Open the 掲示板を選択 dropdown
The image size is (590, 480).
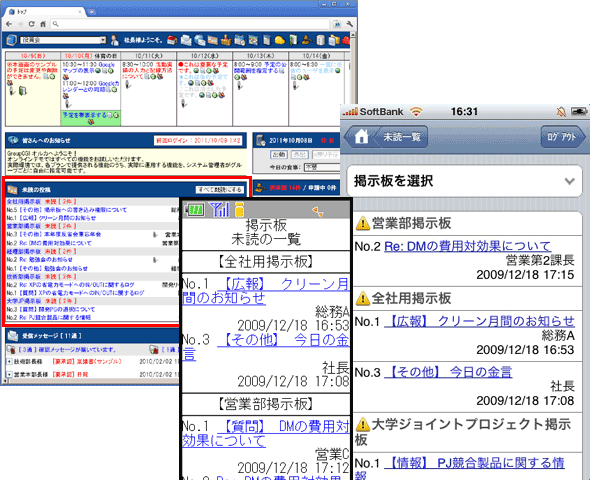point(464,181)
